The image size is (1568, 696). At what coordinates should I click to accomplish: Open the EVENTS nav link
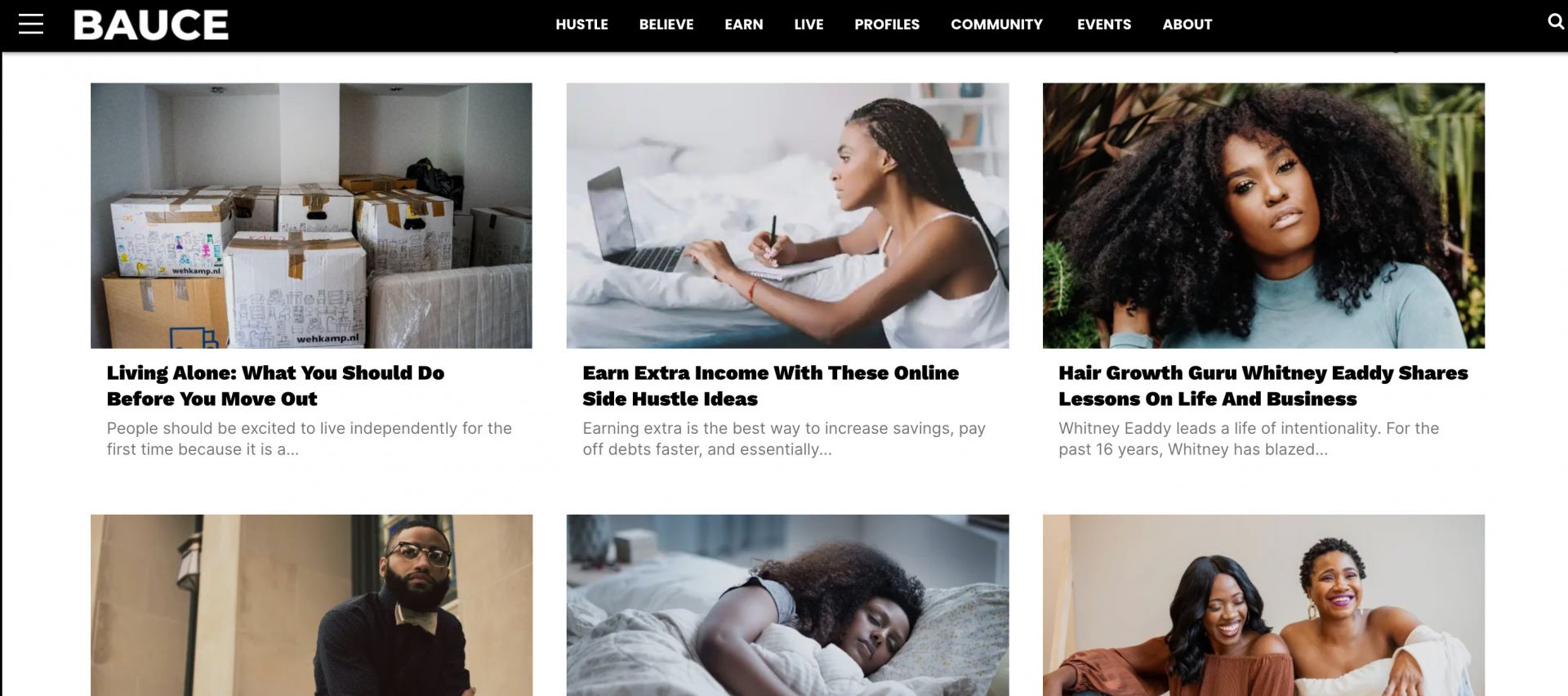[1104, 25]
